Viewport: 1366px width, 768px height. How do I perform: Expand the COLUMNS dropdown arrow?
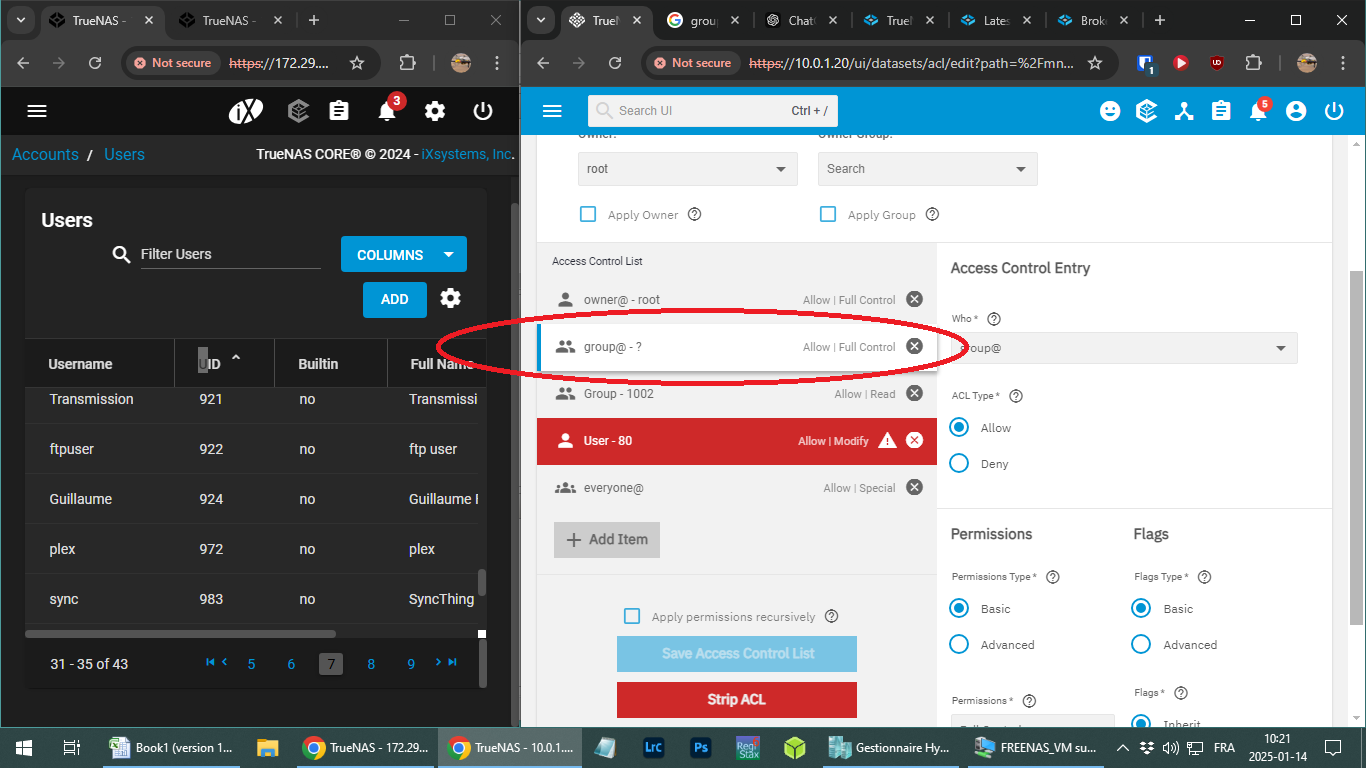click(x=449, y=254)
